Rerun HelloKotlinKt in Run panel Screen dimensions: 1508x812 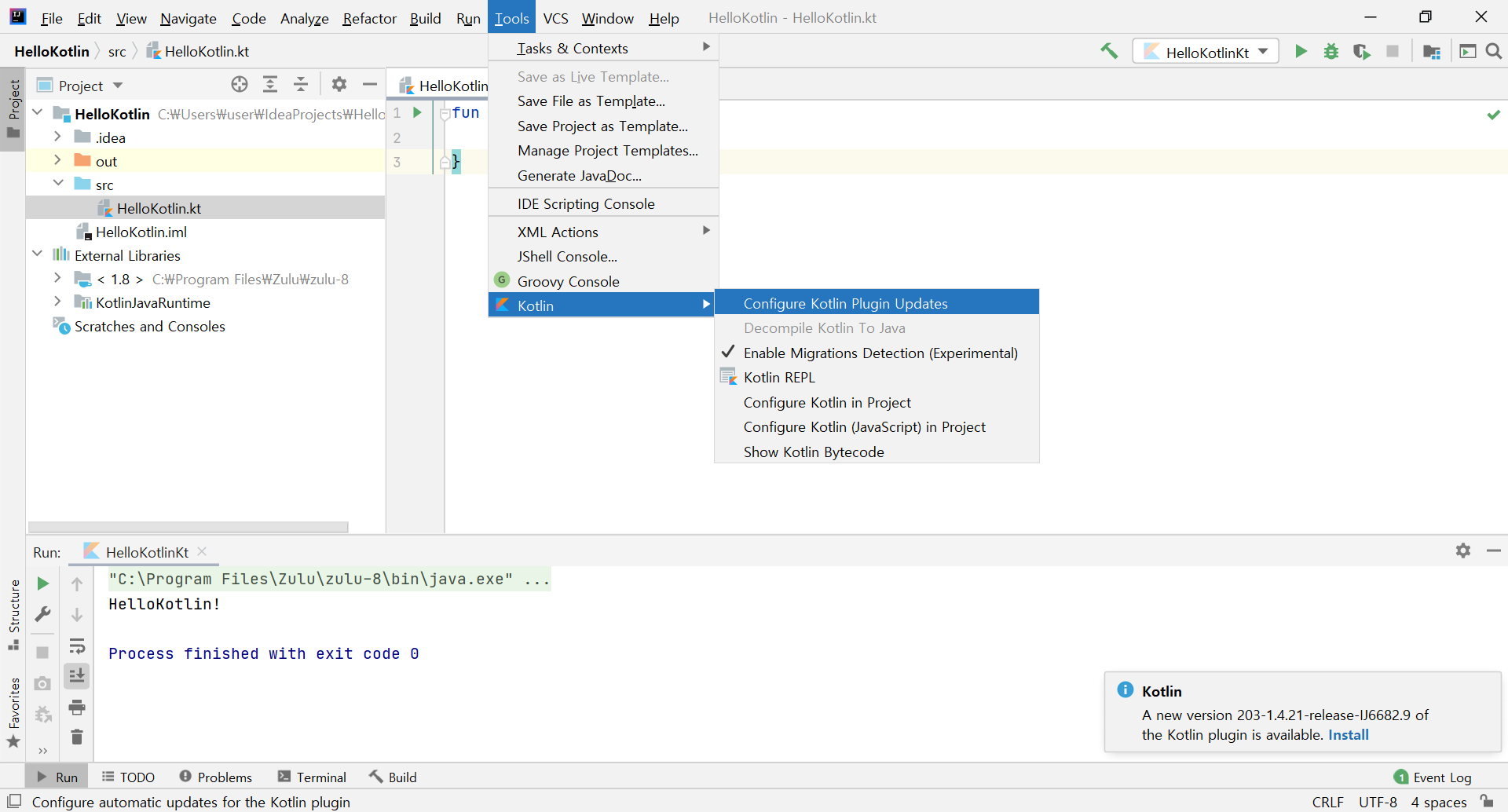click(x=43, y=583)
